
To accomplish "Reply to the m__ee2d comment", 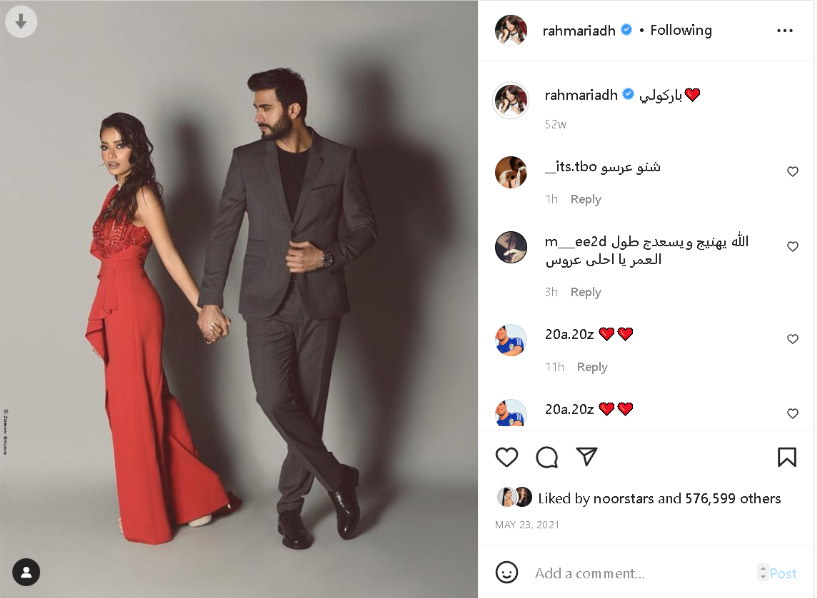I will click(586, 292).
